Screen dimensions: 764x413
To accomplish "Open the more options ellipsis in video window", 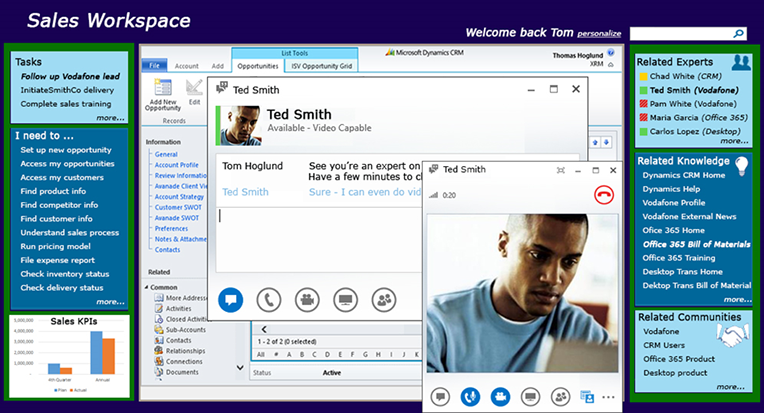I will (610, 397).
